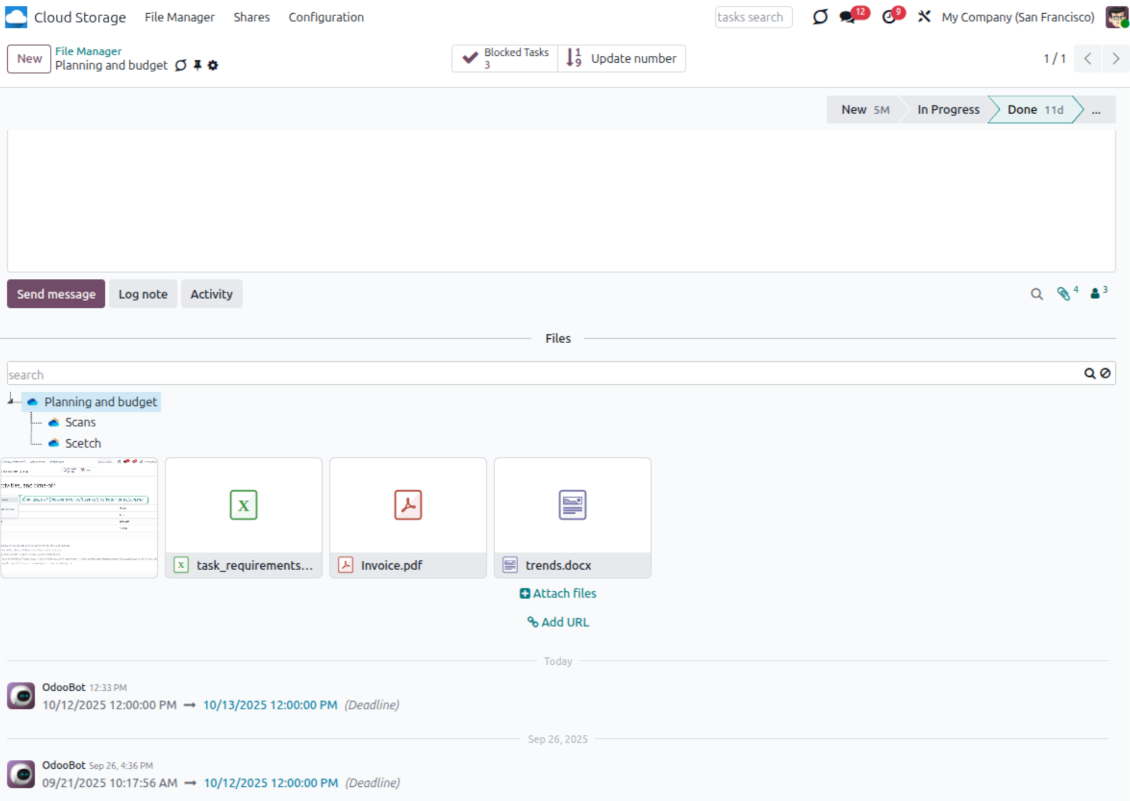Viewport: 1130px width, 801px height.
Task: Clear the files search with the ban icon
Action: coord(1105,374)
